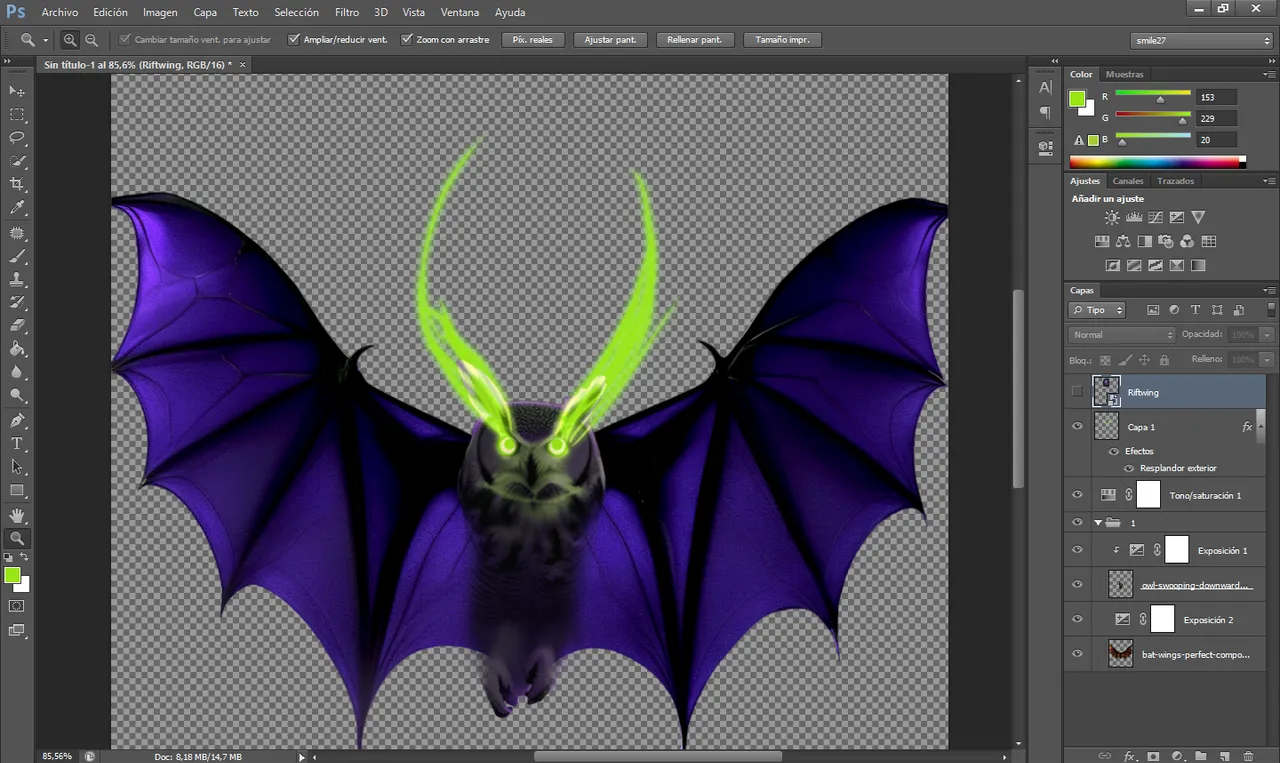The height and width of the screenshot is (763, 1280).
Task: Activate the Horizontal Type tool
Action: coord(17,443)
